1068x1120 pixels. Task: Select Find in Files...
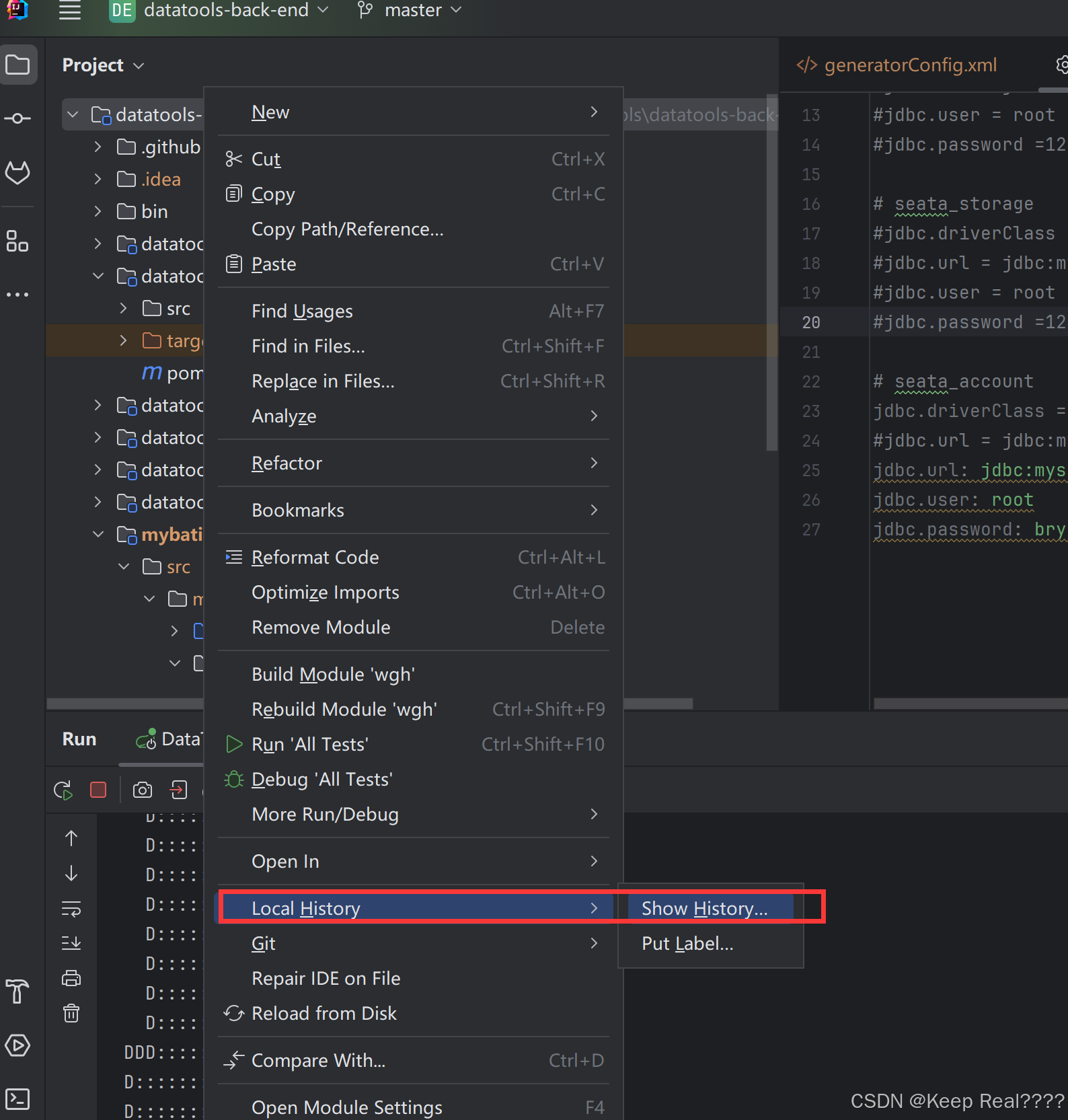tap(414, 346)
